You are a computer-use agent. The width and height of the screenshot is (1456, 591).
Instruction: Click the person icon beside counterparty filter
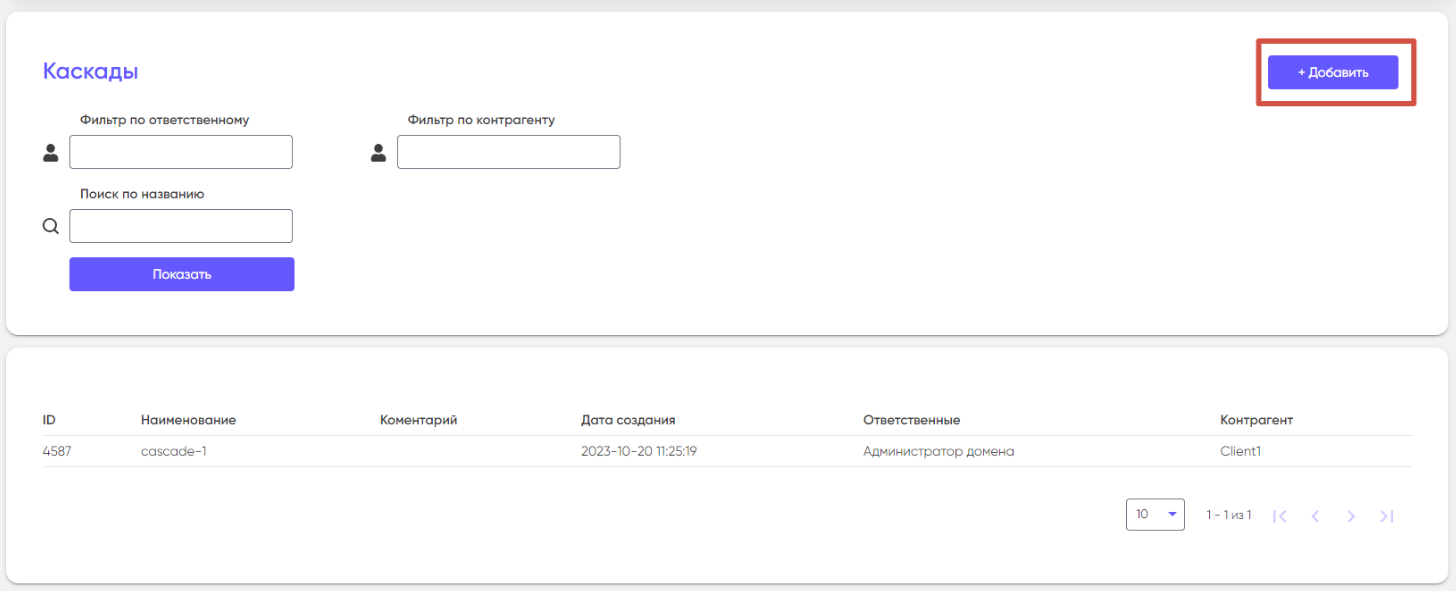point(378,153)
